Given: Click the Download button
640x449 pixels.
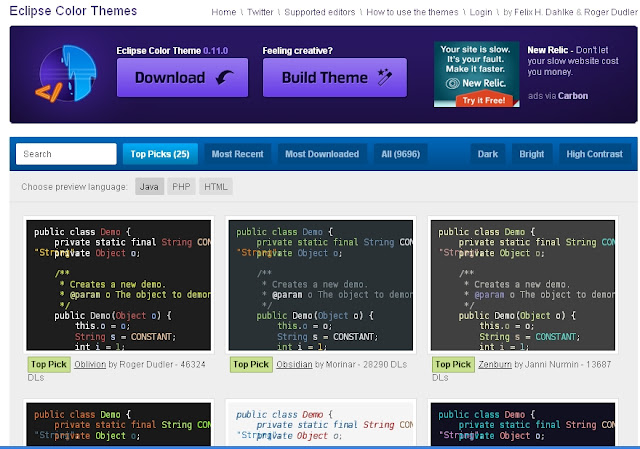Looking at the screenshot, I should coord(182,78).
